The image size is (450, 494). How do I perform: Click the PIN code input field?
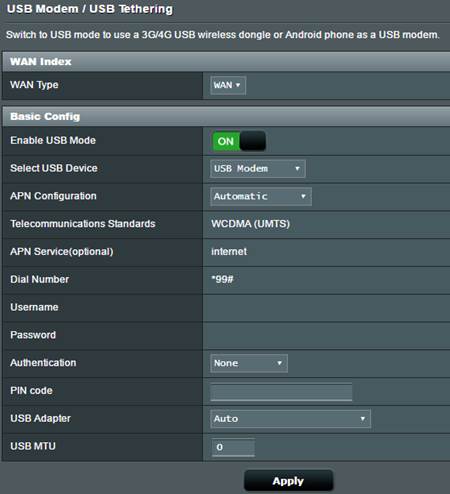281,391
